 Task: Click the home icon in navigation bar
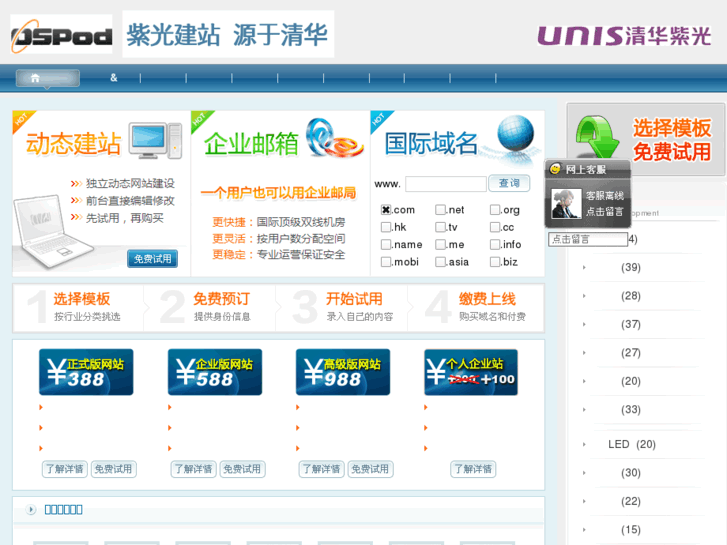[35, 78]
